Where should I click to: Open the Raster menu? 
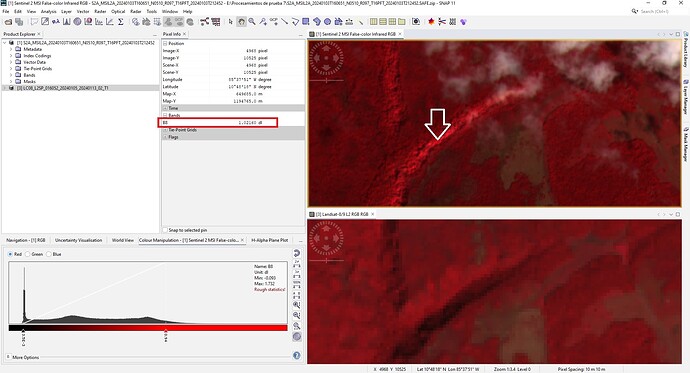(100, 11)
